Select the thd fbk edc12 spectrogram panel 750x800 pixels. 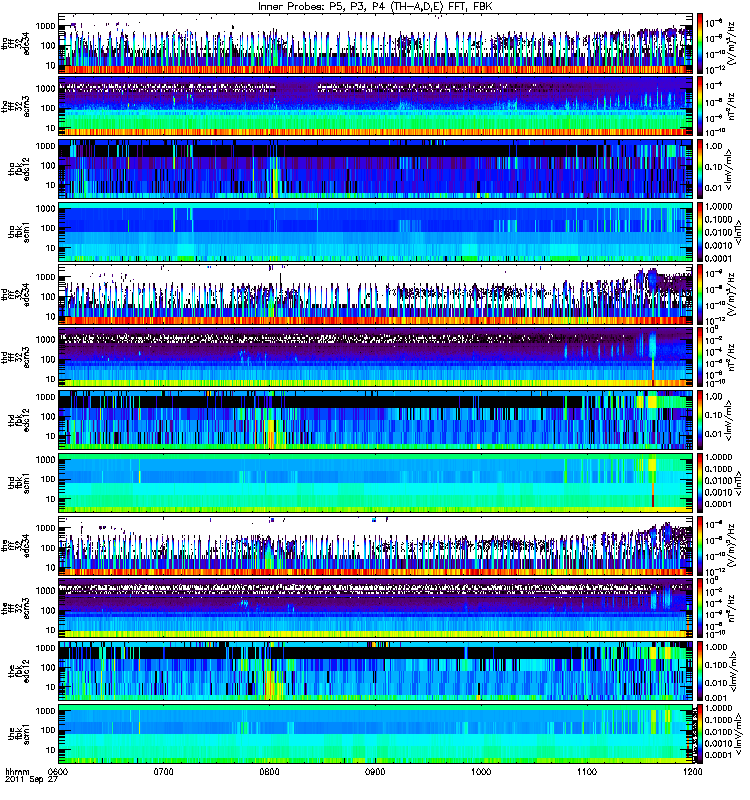click(376, 420)
